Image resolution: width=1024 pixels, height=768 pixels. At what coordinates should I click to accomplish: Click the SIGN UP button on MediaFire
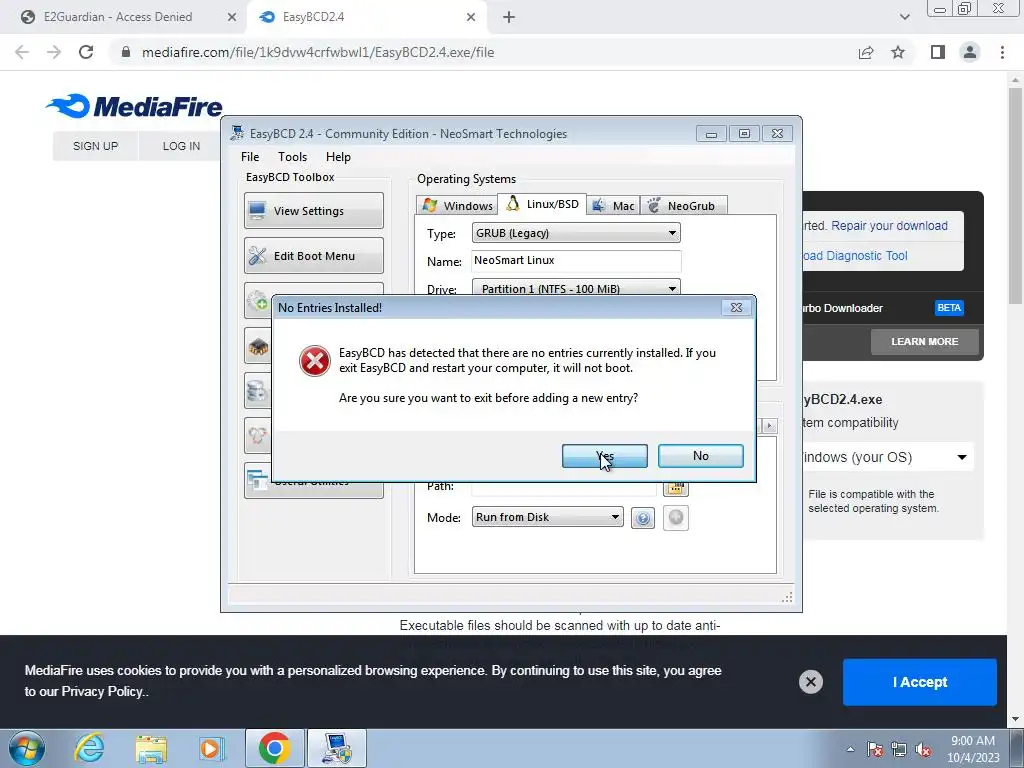pyautogui.click(x=95, y=146)
